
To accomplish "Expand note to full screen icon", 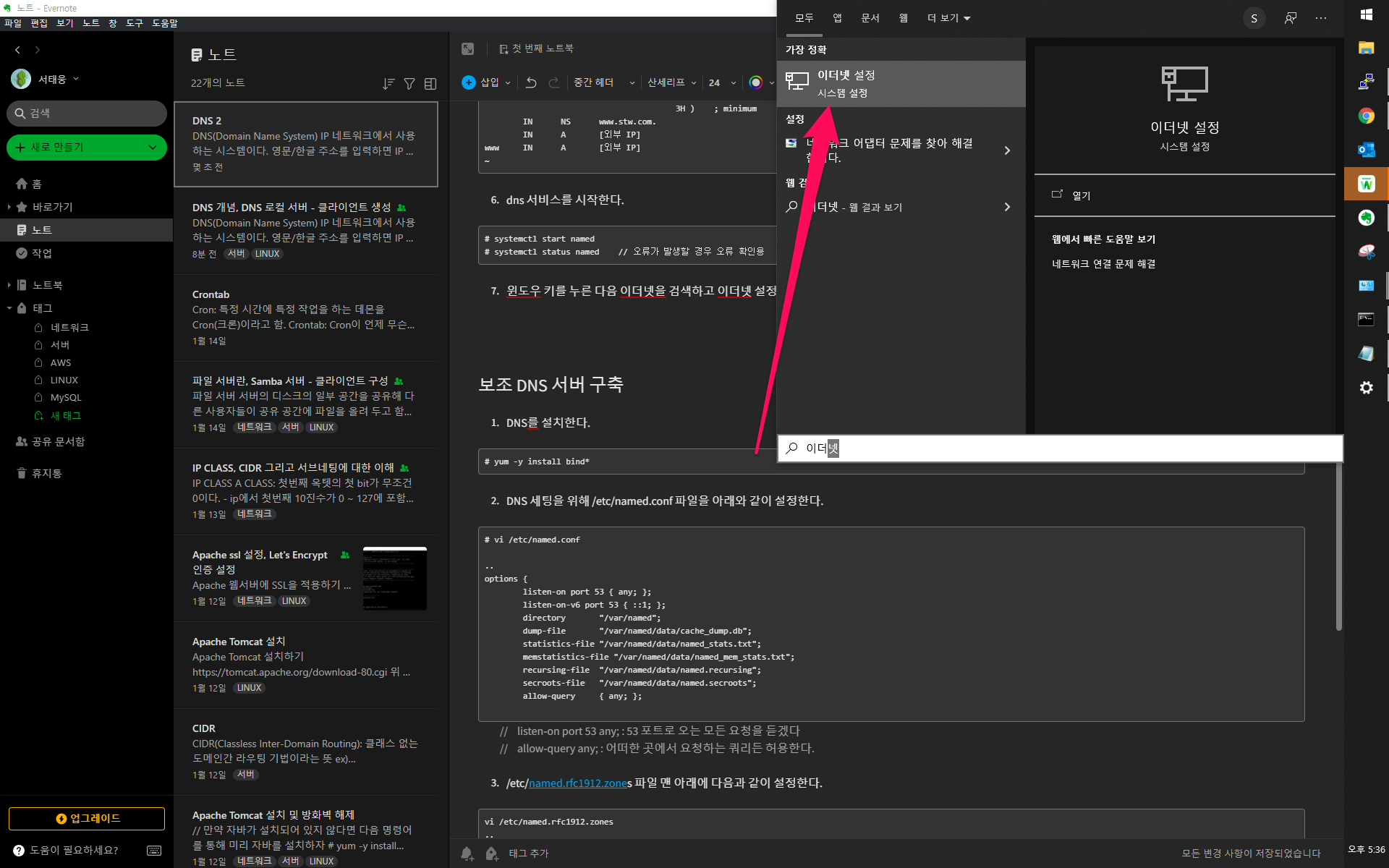I will point(468,48).
